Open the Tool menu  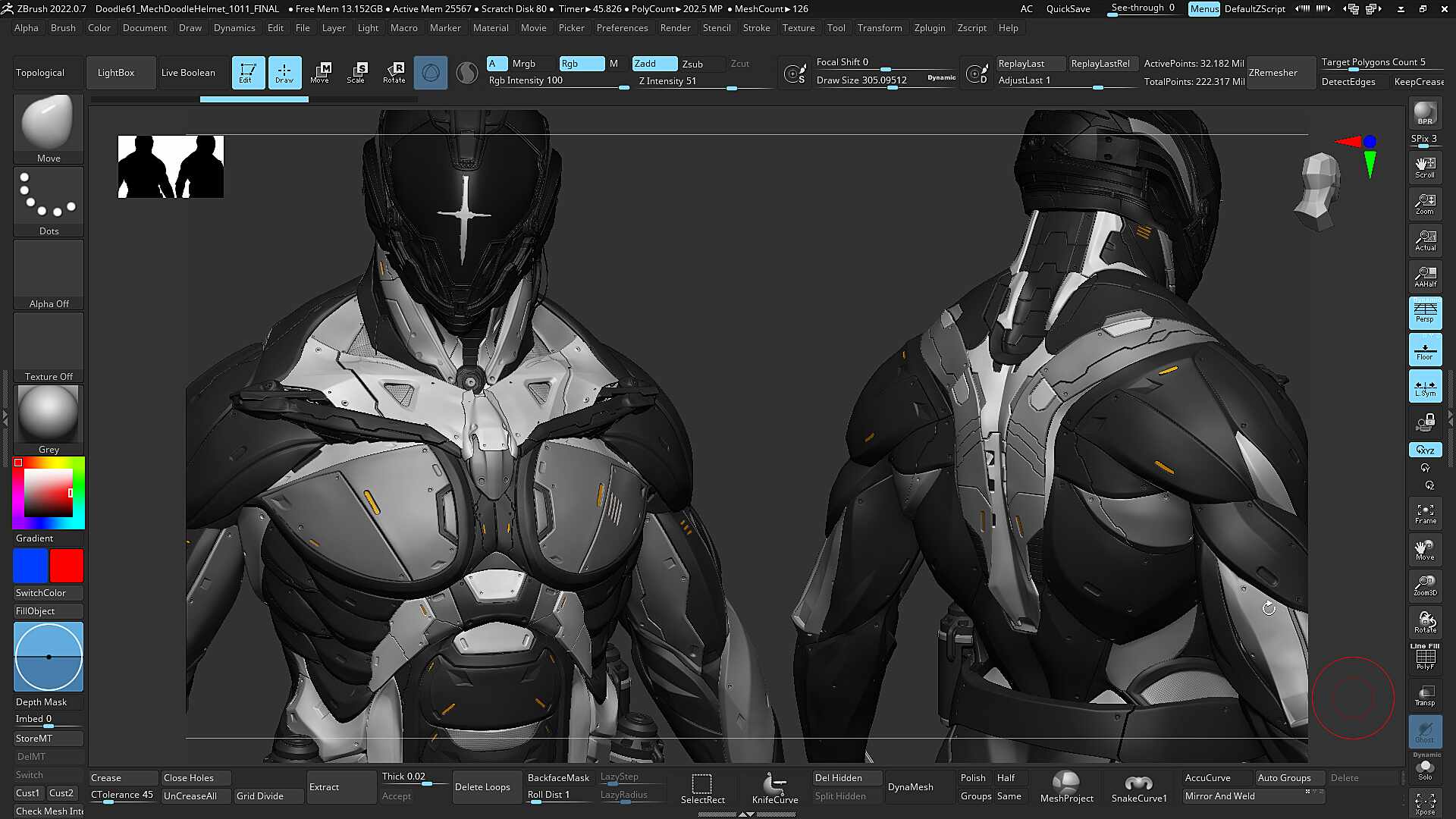coord(836,28)
